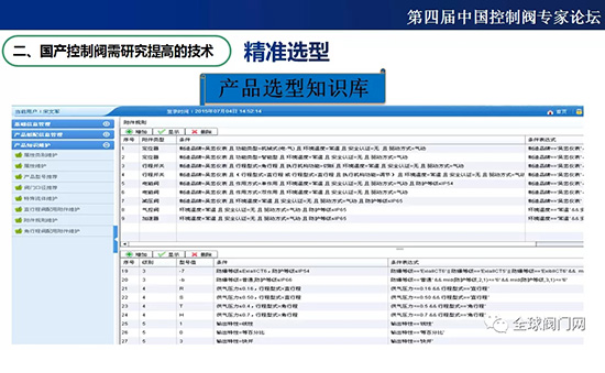Click the red X icon in the upper toolbar

click(194, 132)
